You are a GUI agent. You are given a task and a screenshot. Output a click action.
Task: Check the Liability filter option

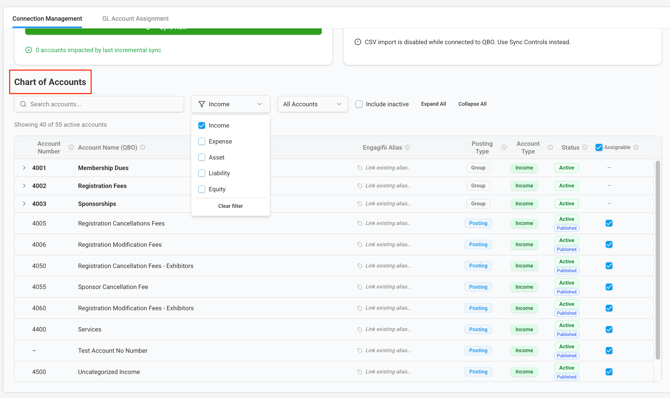pos(202,173)
